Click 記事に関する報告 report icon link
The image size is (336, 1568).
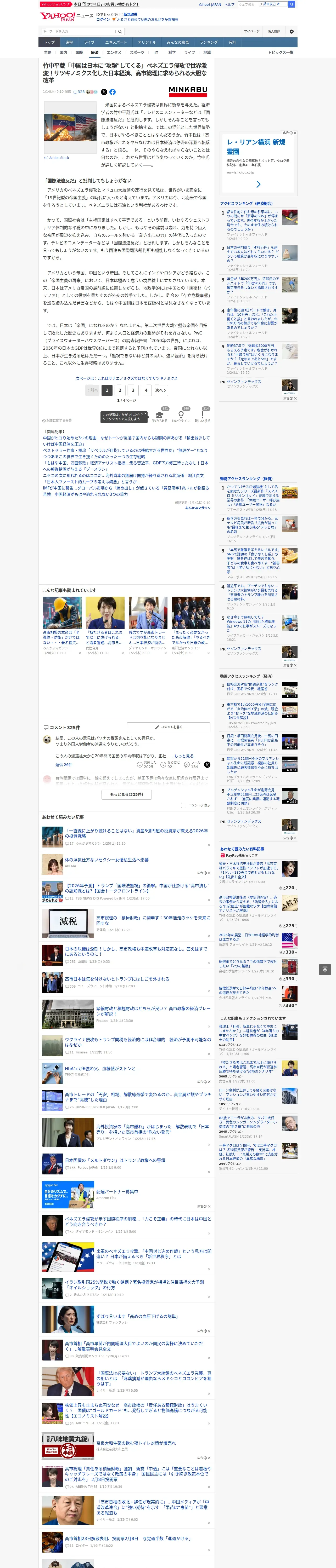tap(57, 420)
